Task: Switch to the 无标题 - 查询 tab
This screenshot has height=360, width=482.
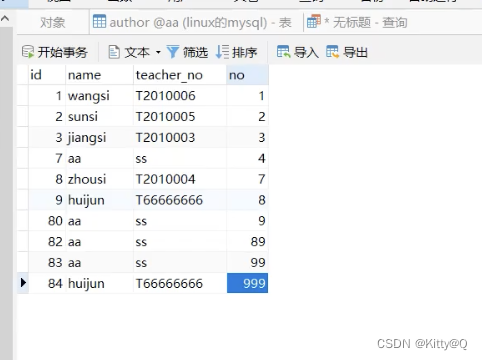Action: pyautogui.click(x=357, y=23)
